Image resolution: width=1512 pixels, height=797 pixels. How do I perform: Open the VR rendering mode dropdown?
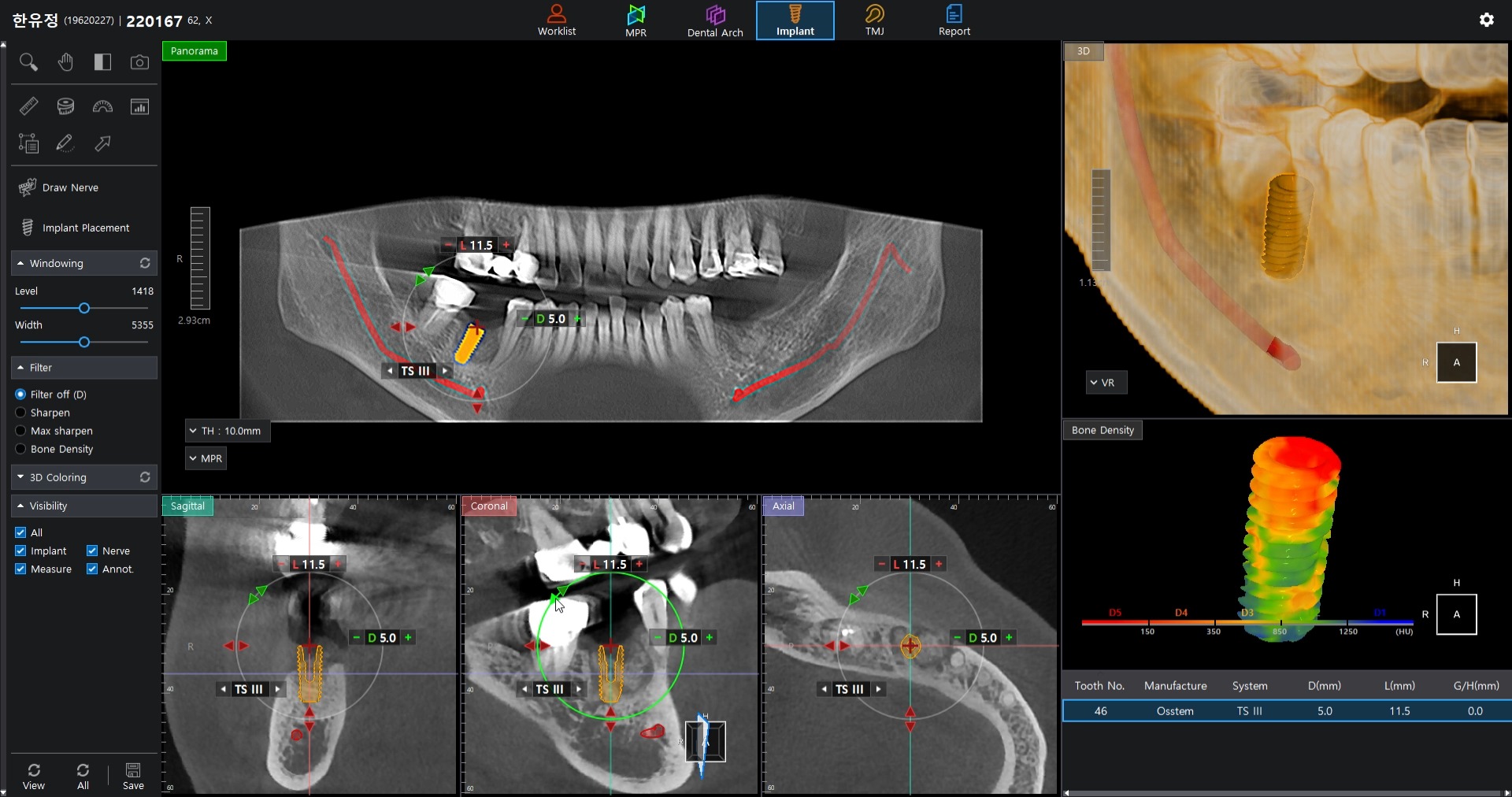click(x=1106, y=383)
